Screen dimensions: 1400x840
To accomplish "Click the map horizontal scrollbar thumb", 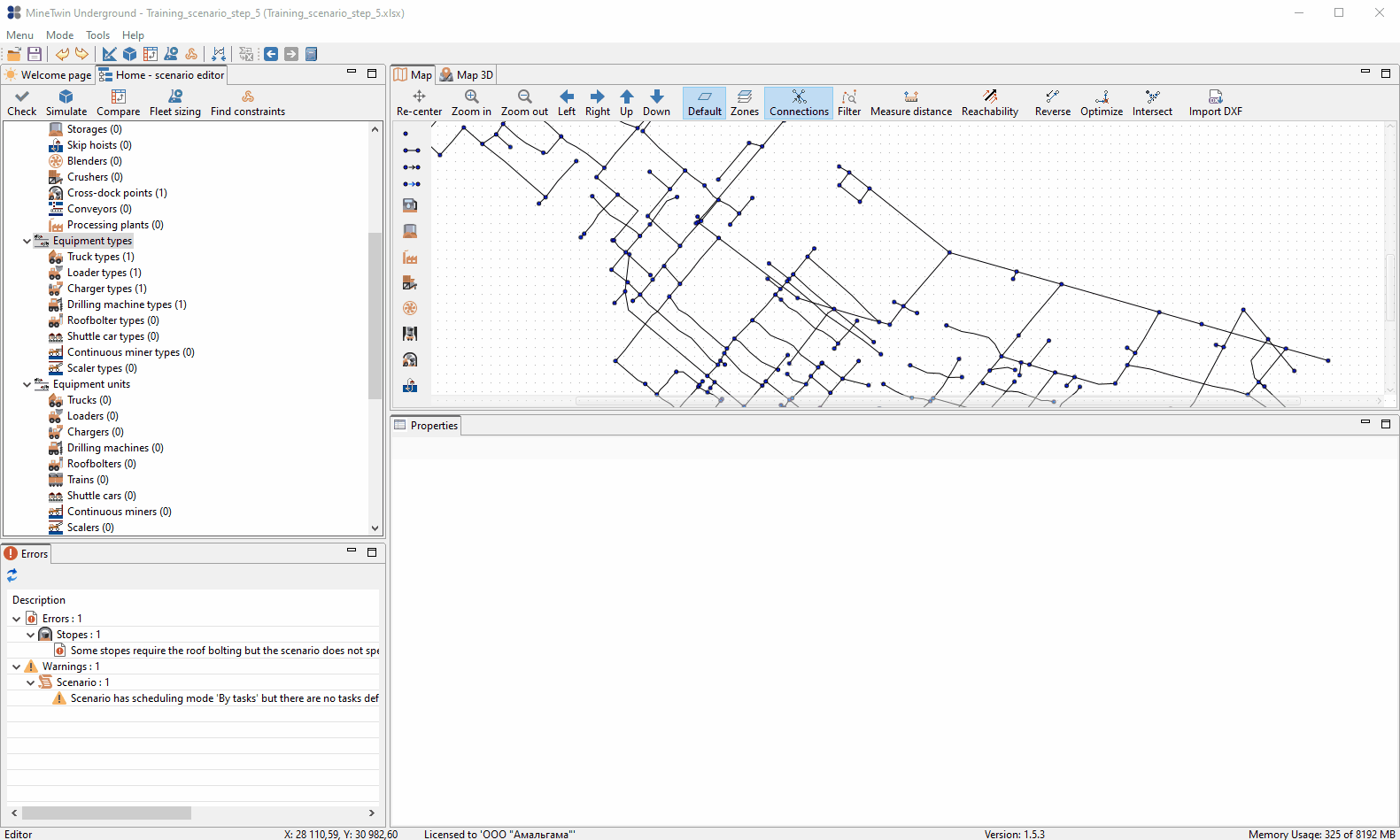I will [x=938, y=401].
